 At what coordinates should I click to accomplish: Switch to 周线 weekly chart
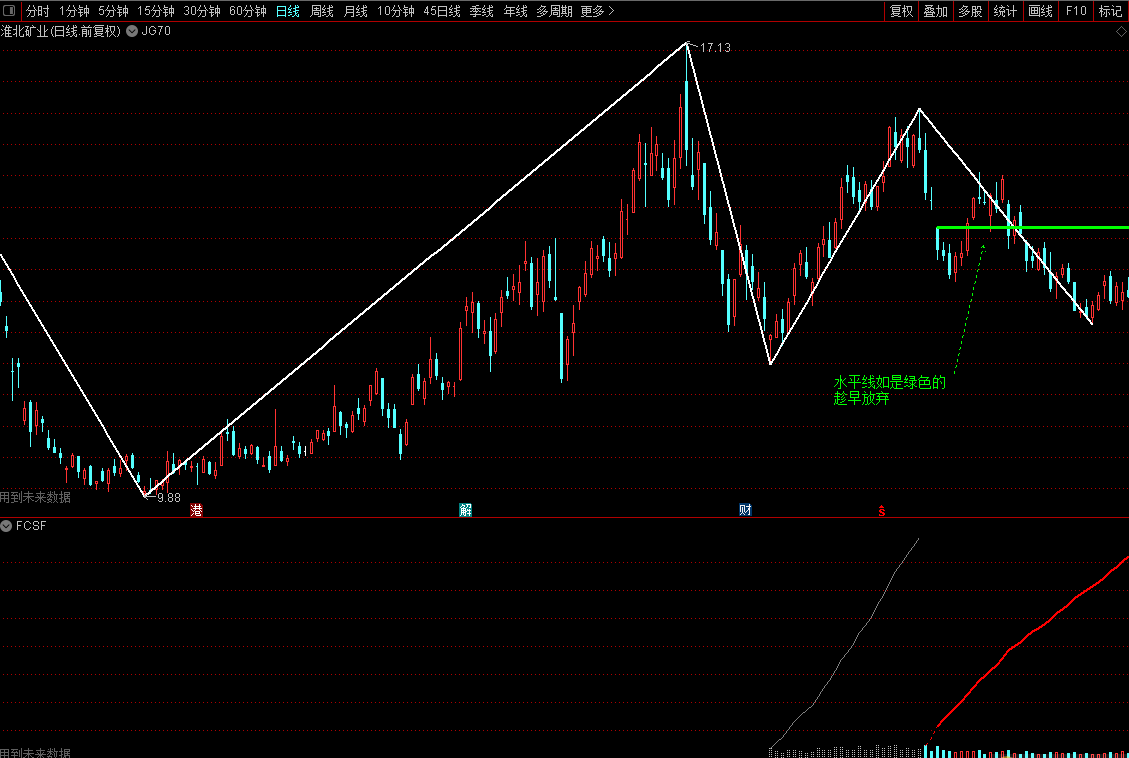pyautogui.click(x=322, y=11)
